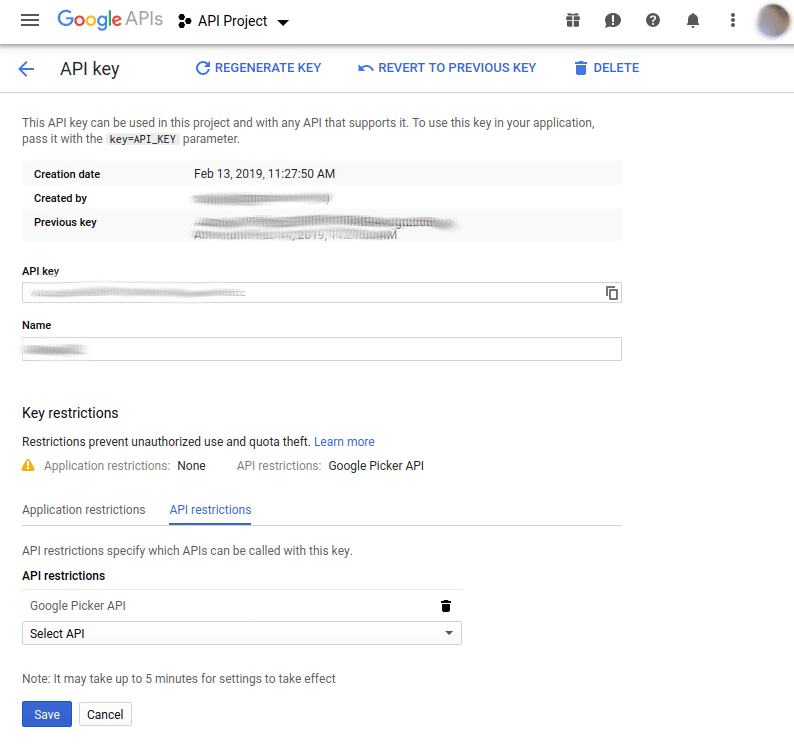
Task: Copy the API key to clipboard
Action: (612, 293)
